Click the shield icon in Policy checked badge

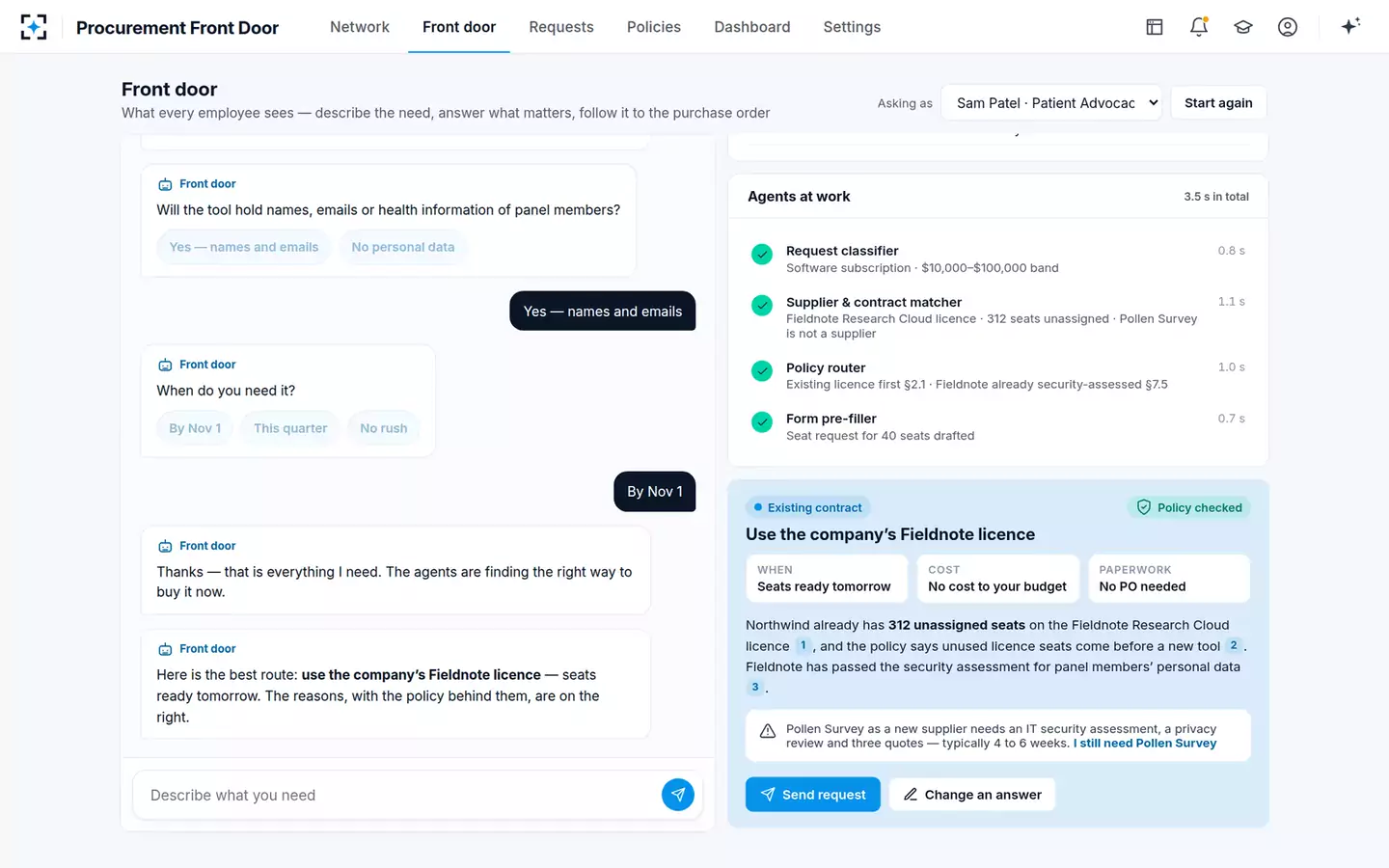(1144, 507)
